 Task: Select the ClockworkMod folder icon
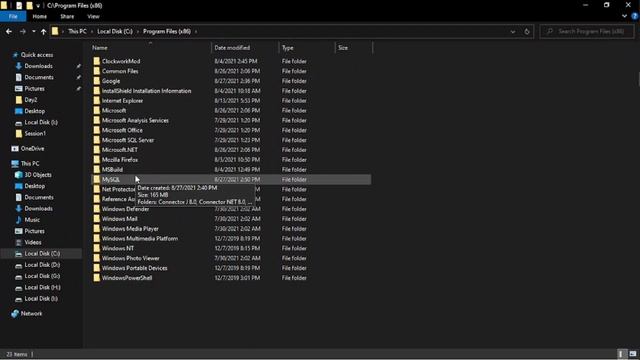[96, 61]
